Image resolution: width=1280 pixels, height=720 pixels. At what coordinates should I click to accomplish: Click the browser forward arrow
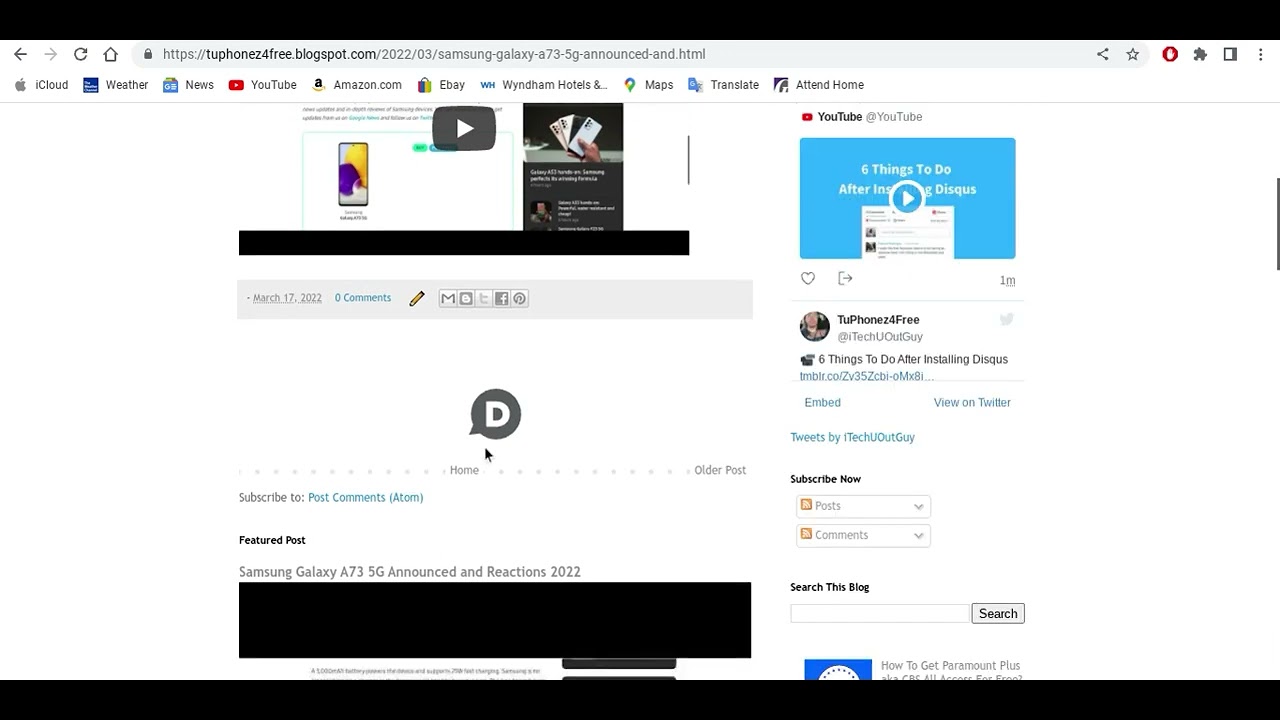coord(50,54)
